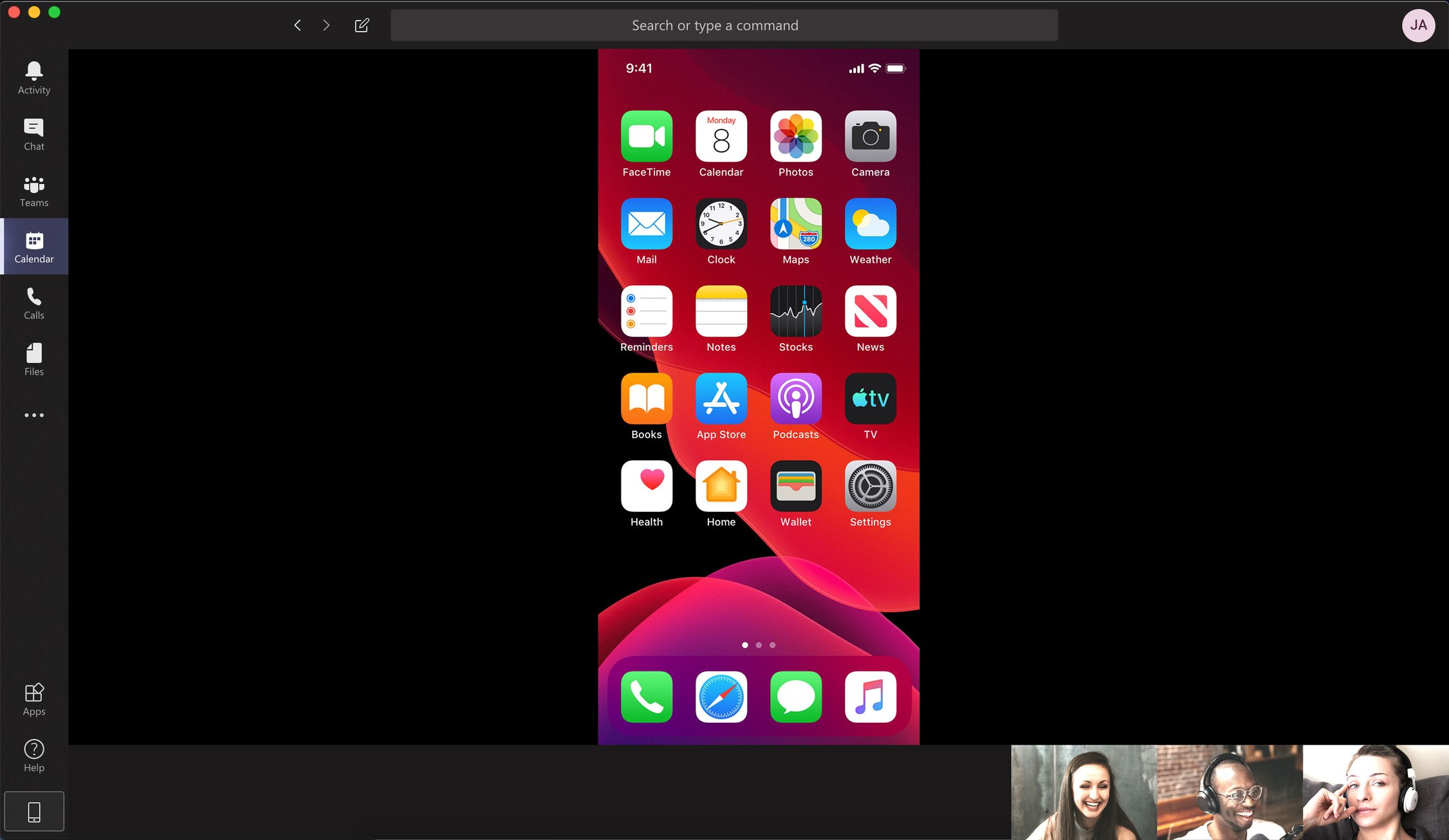This screenshot has width=1449, height=840.
Task: Click the Calendar entry in the sidebar
Action: [33, 247]
